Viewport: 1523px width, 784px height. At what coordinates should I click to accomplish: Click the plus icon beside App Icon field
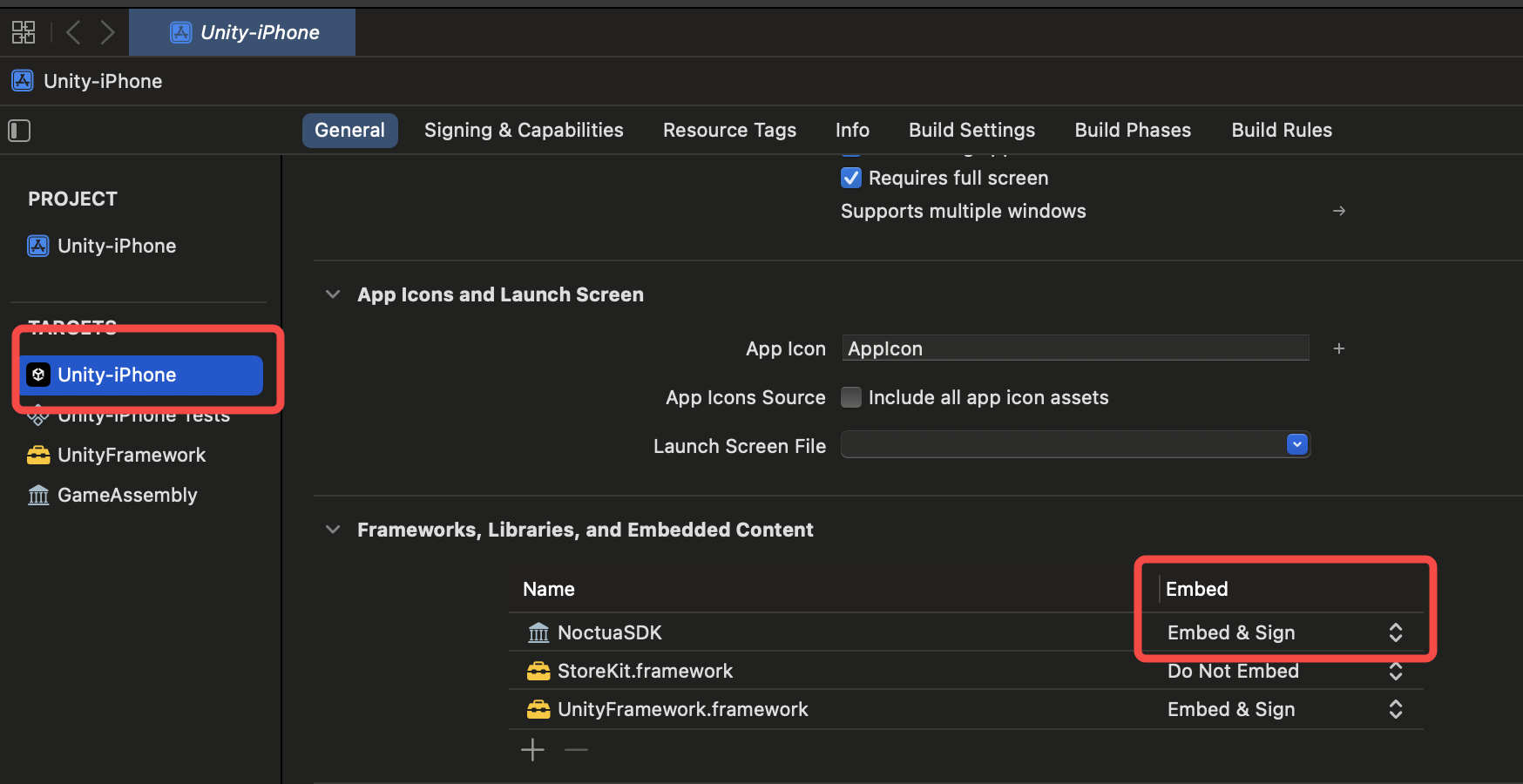pos(1339,348)
